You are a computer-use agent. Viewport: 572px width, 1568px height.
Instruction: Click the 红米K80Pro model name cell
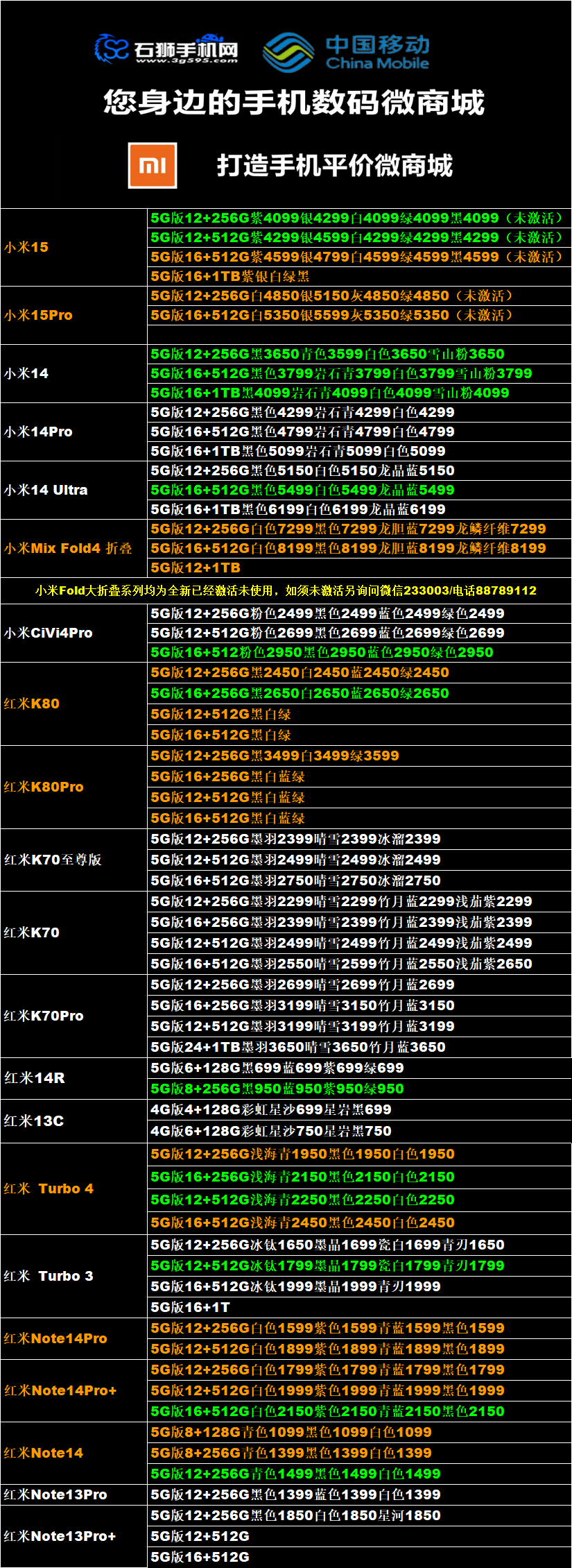click(x=73, y=787)
